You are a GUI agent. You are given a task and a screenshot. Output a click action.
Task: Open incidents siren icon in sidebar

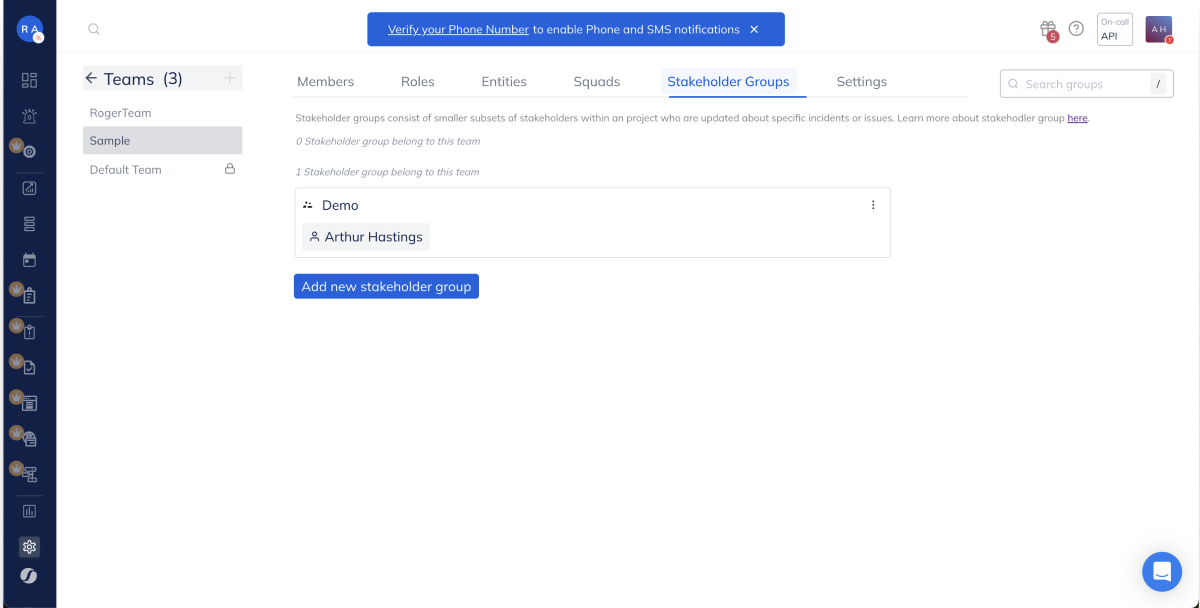point(29,116)
